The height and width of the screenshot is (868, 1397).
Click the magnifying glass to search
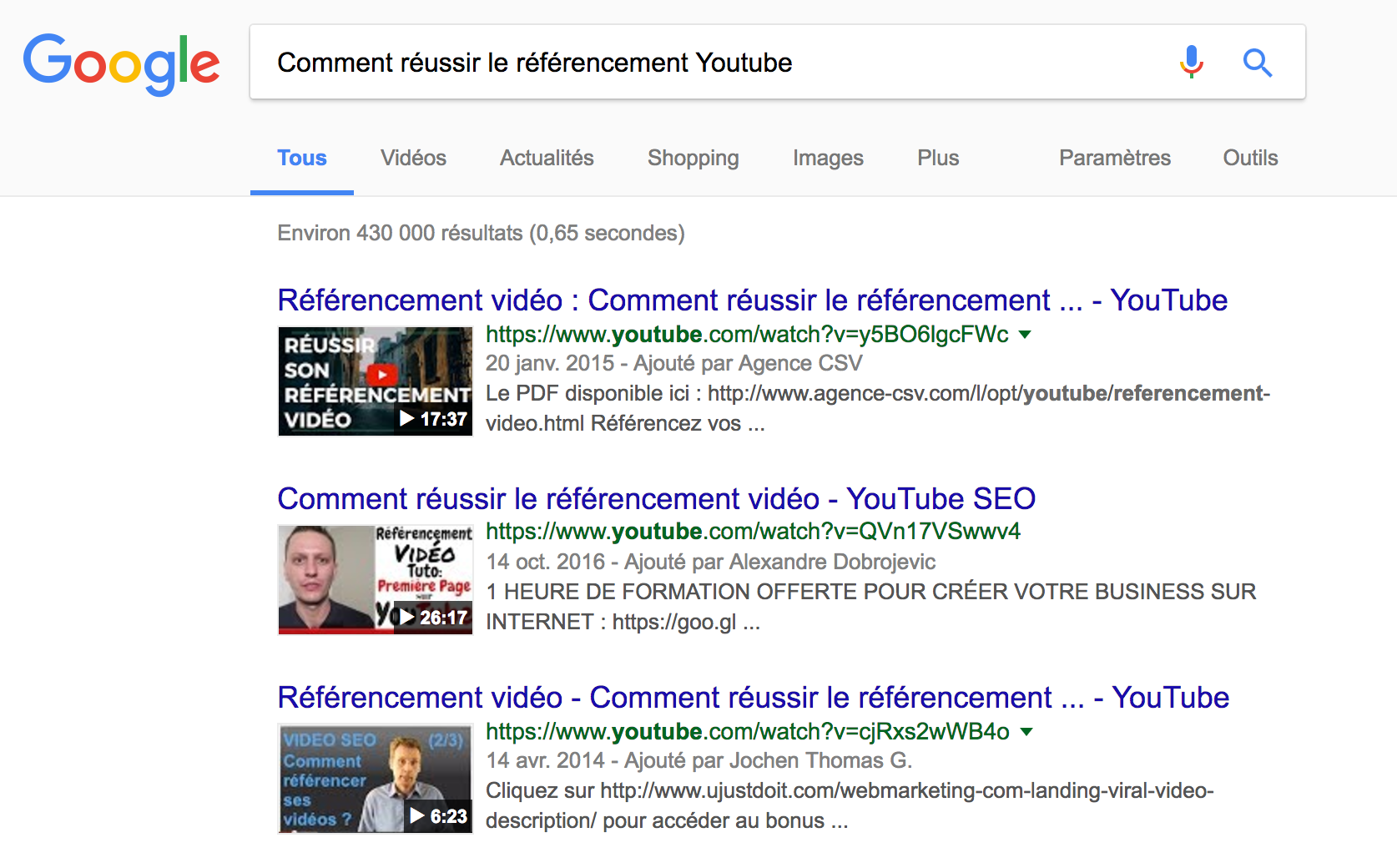point(1258,62)
